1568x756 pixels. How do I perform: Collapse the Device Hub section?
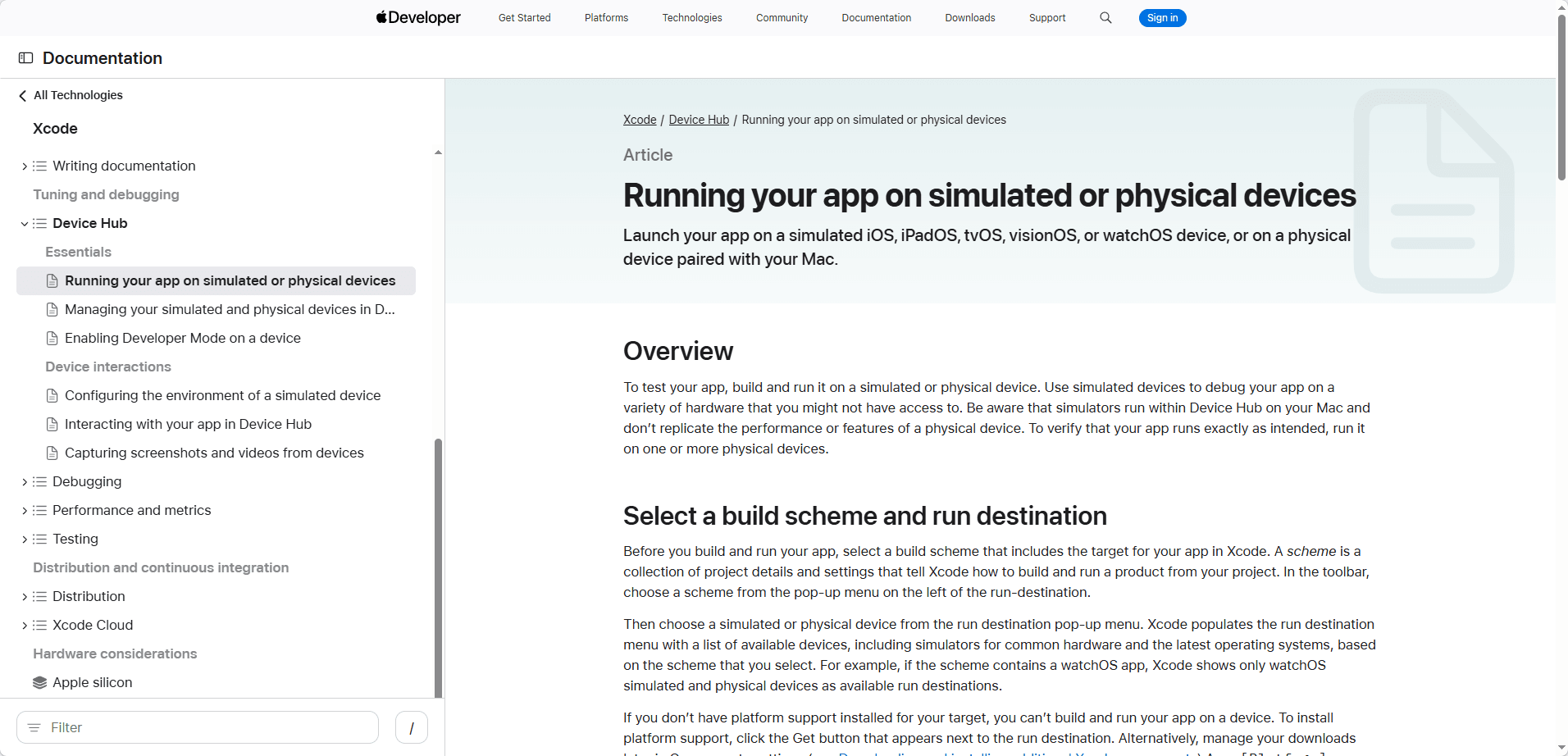[25, 223]
